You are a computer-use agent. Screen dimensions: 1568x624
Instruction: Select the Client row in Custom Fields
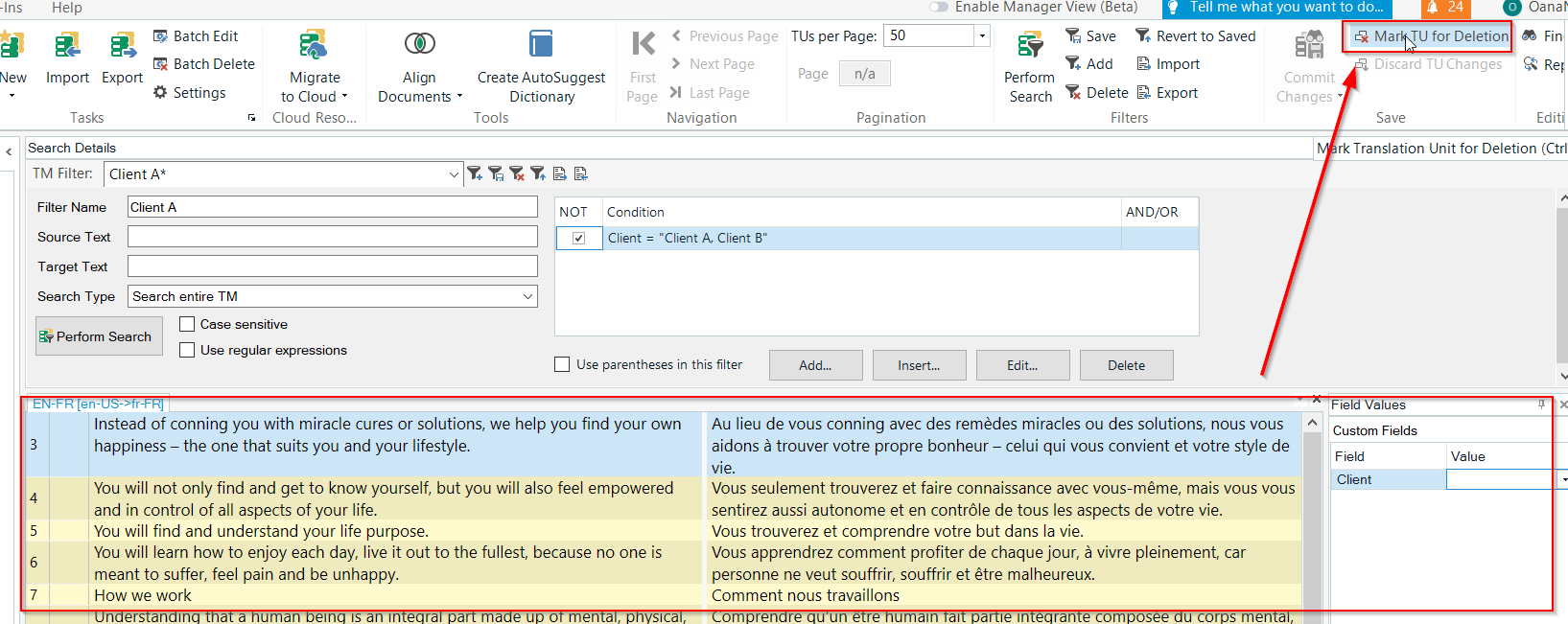coord(1388,479)
